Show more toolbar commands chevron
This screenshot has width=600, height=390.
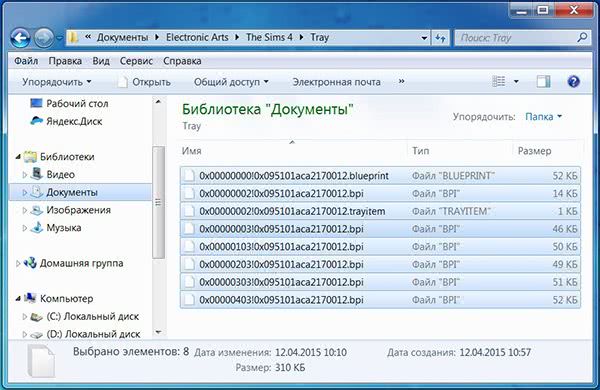[x=401, y=82]
